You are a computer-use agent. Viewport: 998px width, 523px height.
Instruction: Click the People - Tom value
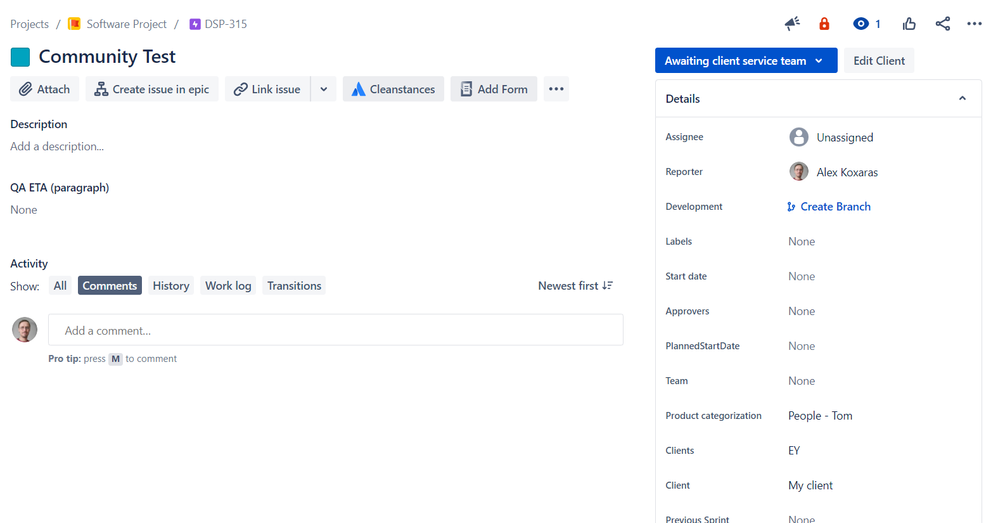[x=820, y=415]
